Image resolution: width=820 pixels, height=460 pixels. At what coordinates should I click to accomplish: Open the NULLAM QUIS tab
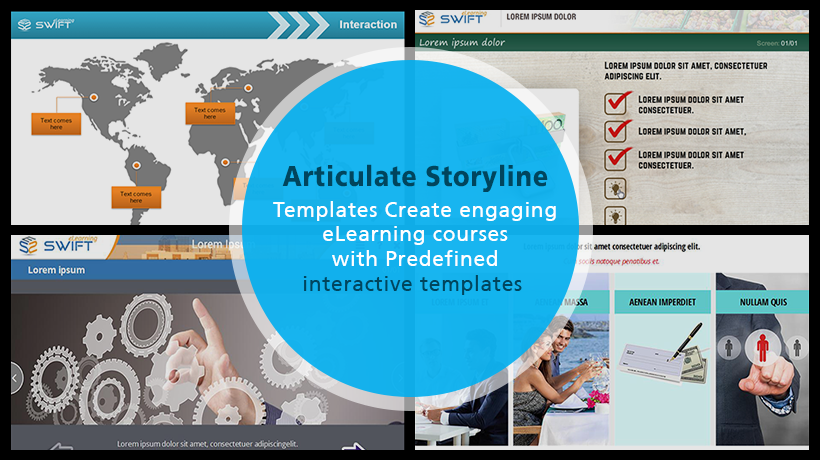tap(762, 302)
